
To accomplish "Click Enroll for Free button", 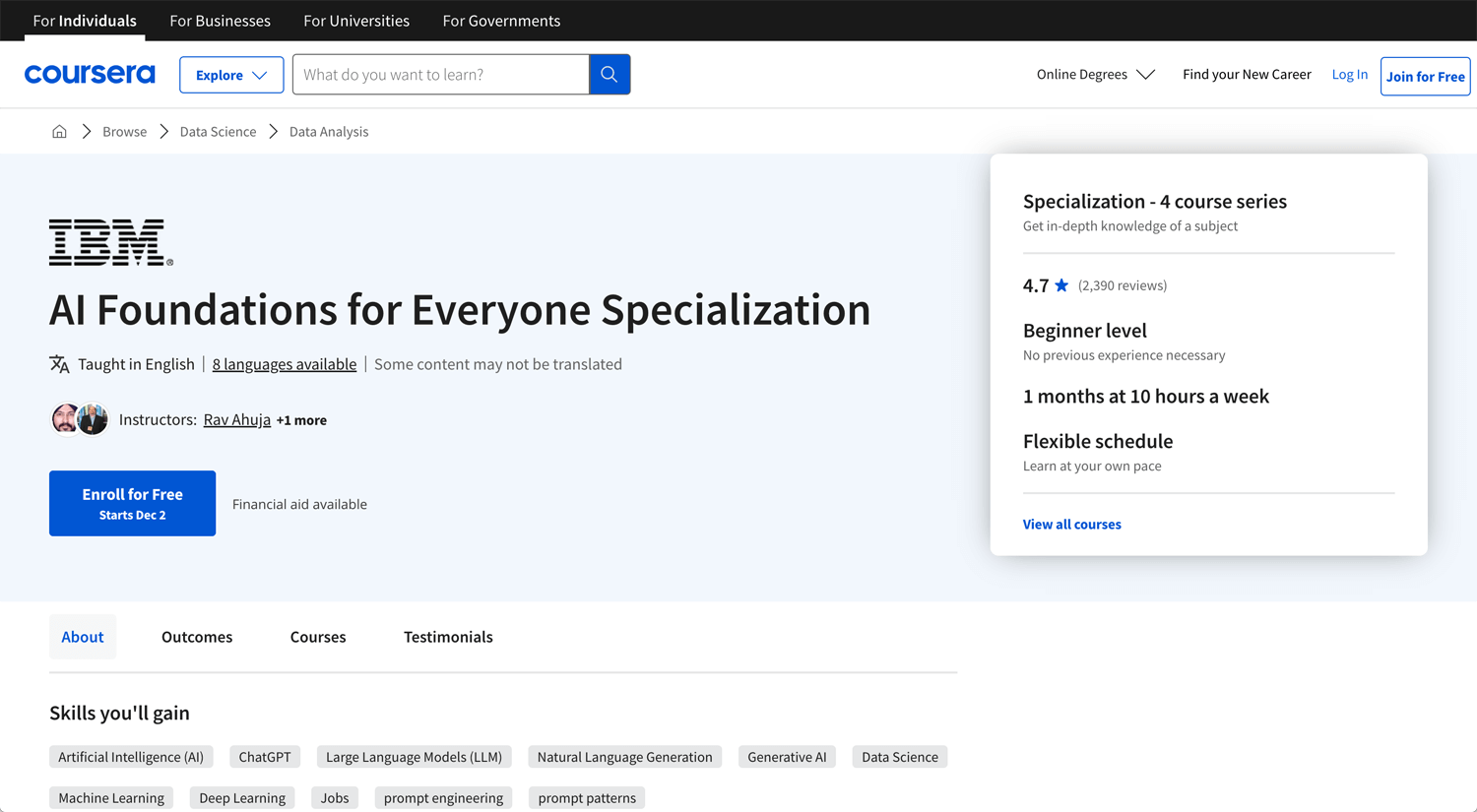I will (x=132, y=503).
